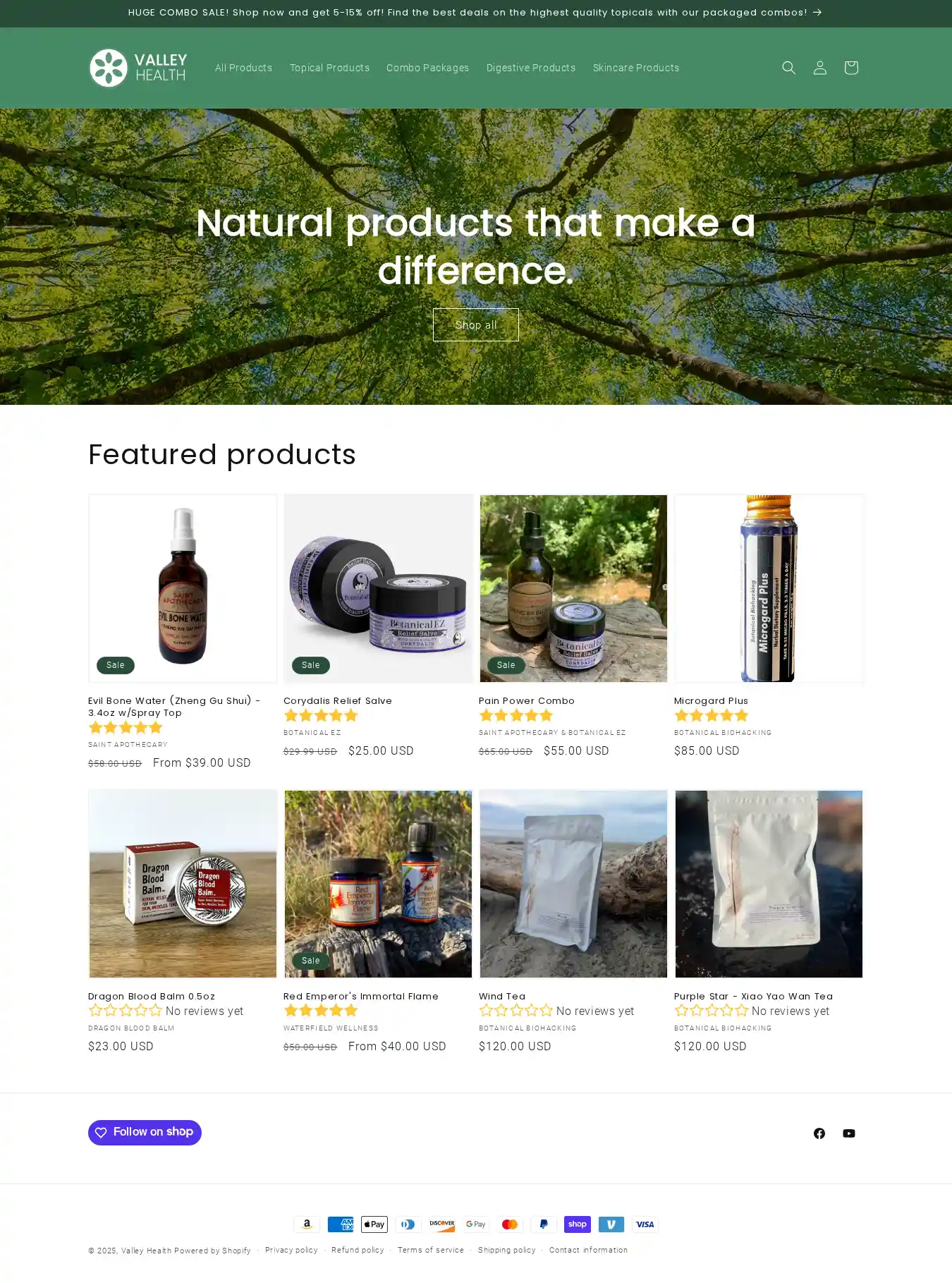Click the Shop all button
Viewport: 952px width, 1283px height.
tap(476, 324)
